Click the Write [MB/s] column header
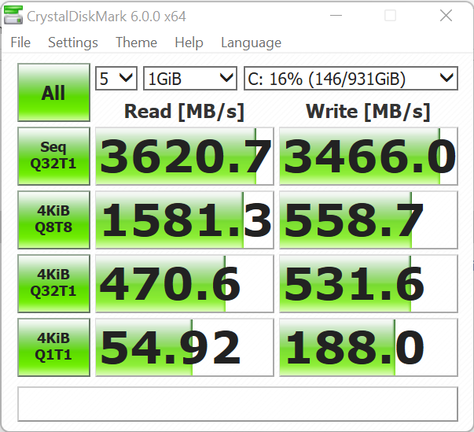Screen dimensions: 474x432 [x=368, y=111]
